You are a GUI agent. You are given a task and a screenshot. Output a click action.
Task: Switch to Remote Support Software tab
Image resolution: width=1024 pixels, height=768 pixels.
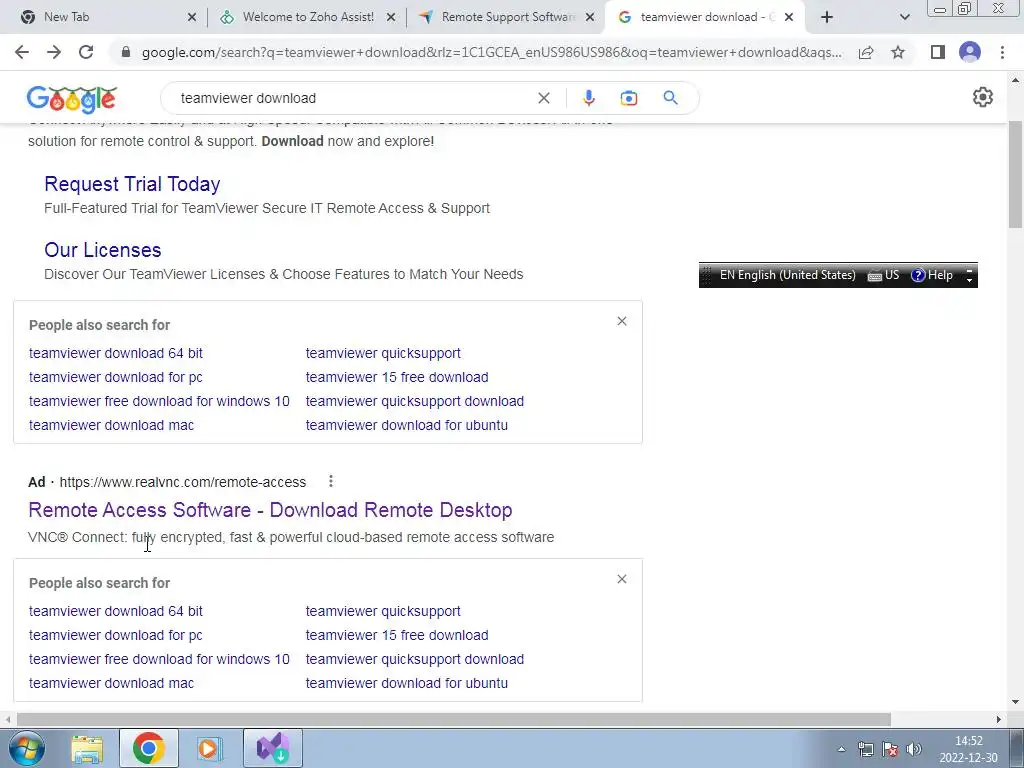508,17
